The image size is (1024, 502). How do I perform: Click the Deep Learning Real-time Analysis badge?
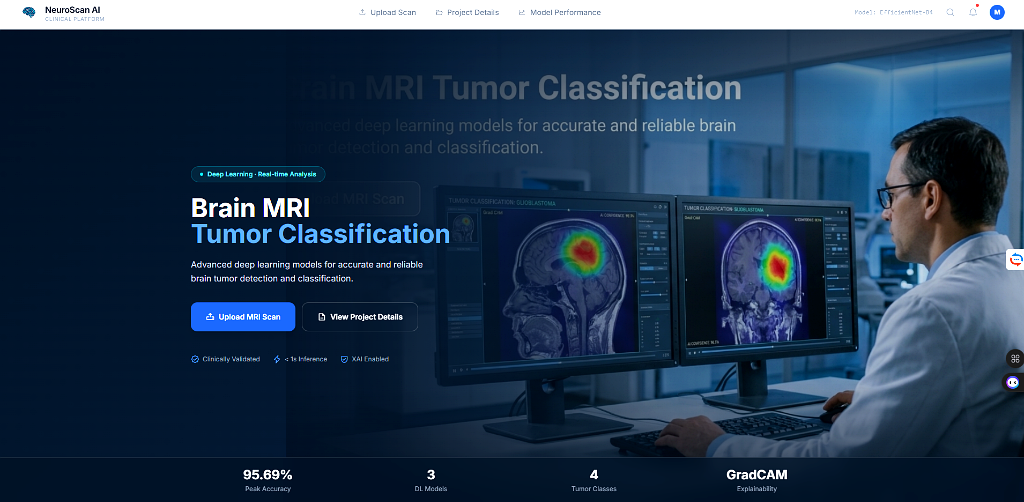pyautogui.click(x=258, y=174)
